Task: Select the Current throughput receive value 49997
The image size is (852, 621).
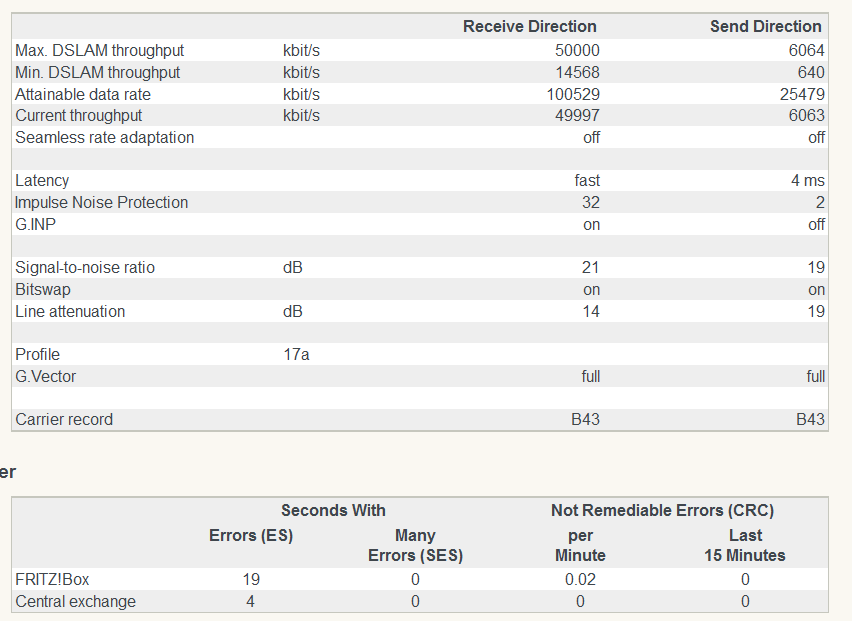Action: [x=577, y=116]
